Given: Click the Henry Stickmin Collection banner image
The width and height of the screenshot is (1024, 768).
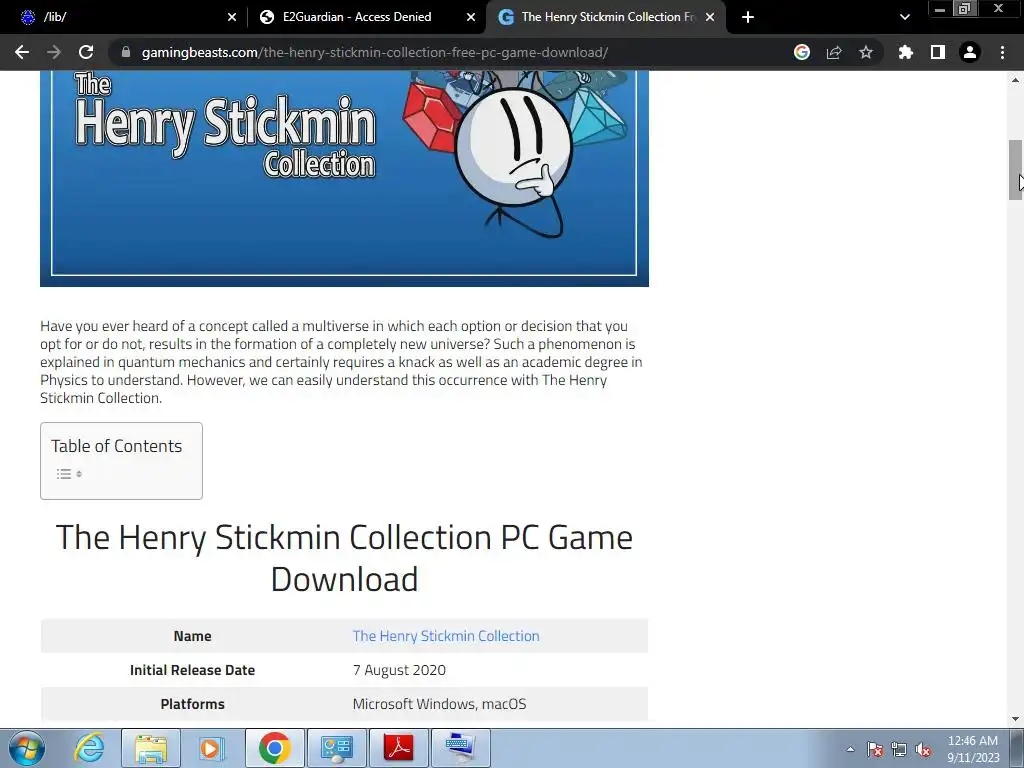Looking at the screenshot, I should (344, 178).
